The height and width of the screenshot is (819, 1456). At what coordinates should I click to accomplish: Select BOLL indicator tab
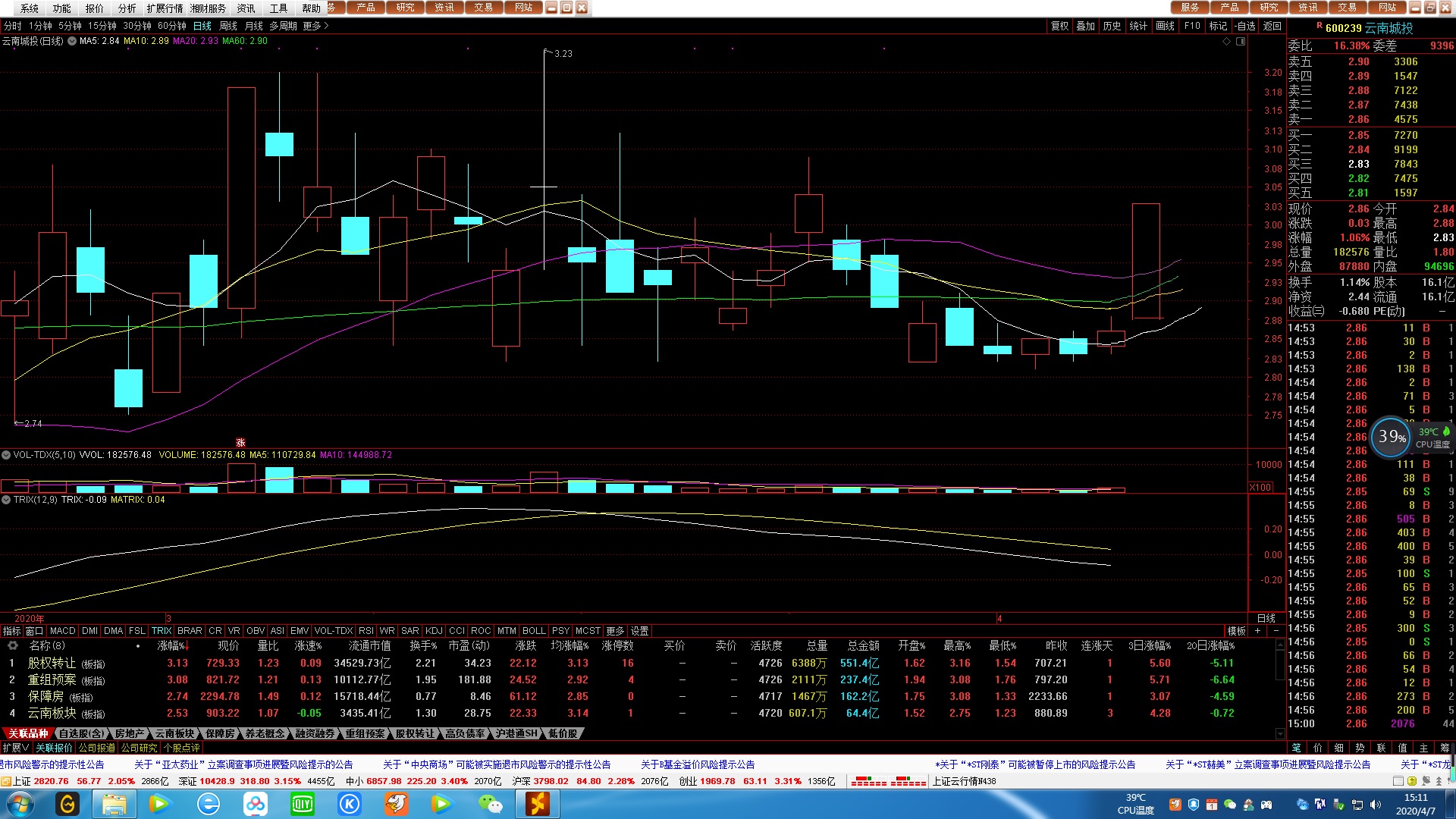click(534, 631)
